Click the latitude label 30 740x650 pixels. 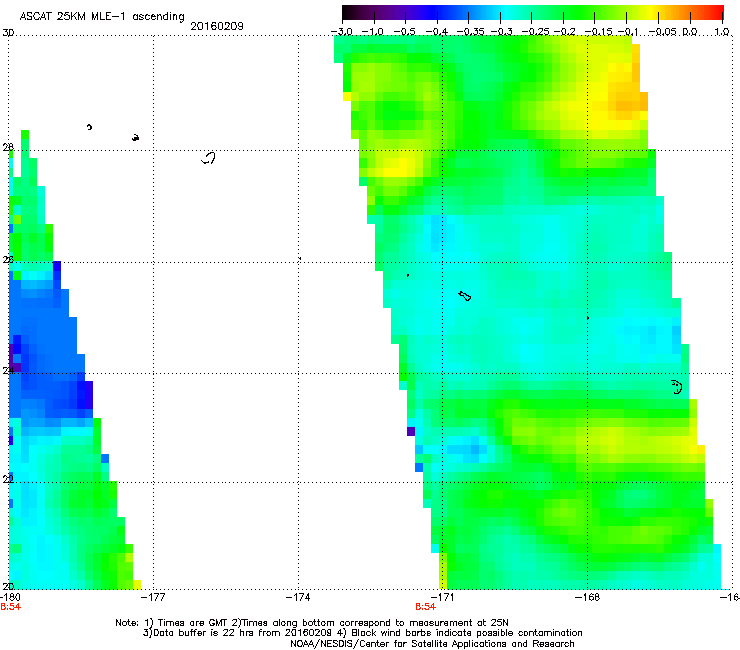tap(8, 33)
